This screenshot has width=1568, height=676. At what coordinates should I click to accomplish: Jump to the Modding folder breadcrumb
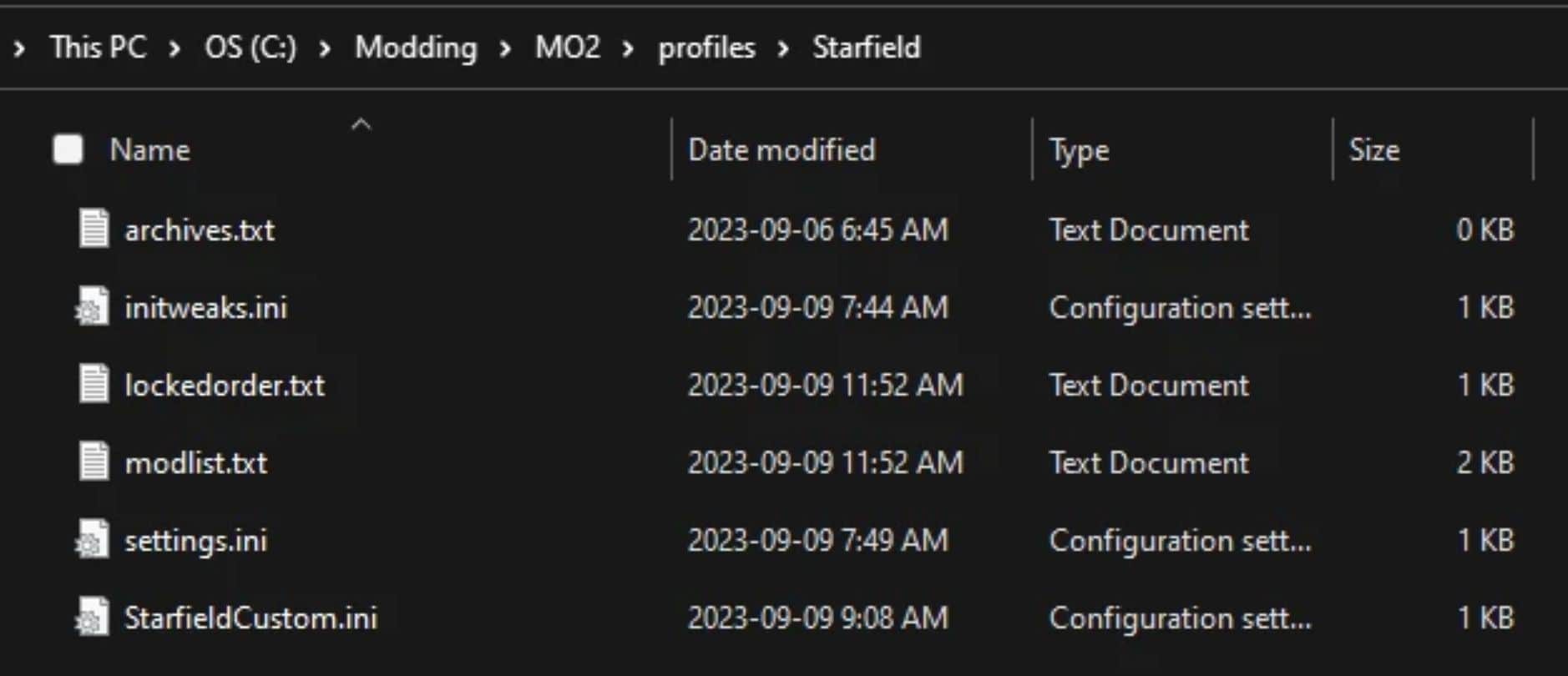pos(416,48)
